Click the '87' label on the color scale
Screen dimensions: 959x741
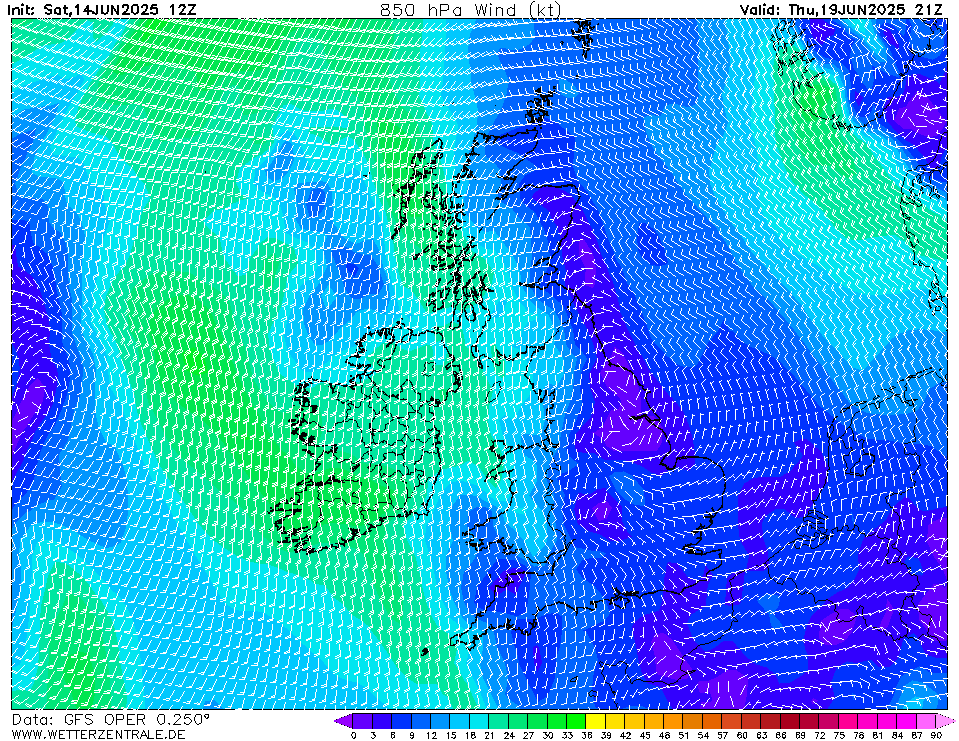(917, 735)
